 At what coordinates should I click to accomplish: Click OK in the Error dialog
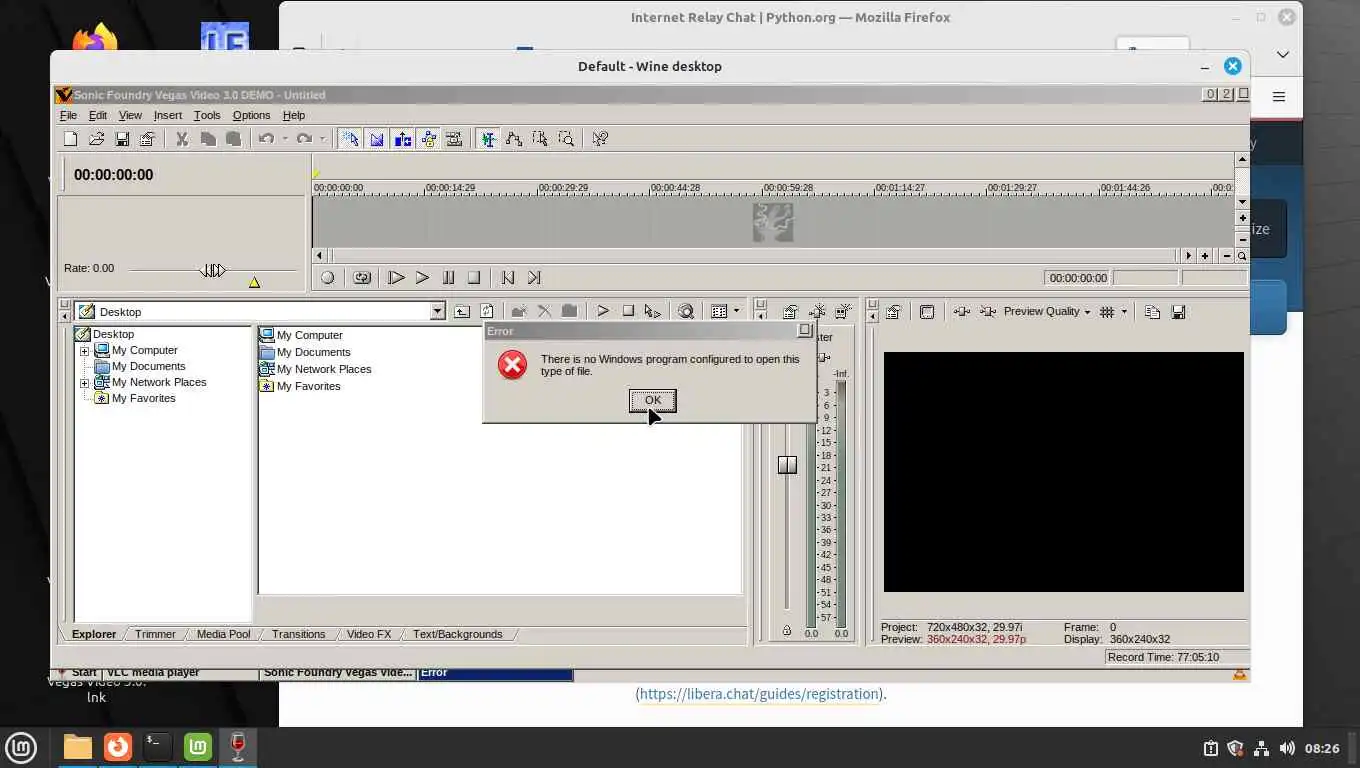pos(653,400)
